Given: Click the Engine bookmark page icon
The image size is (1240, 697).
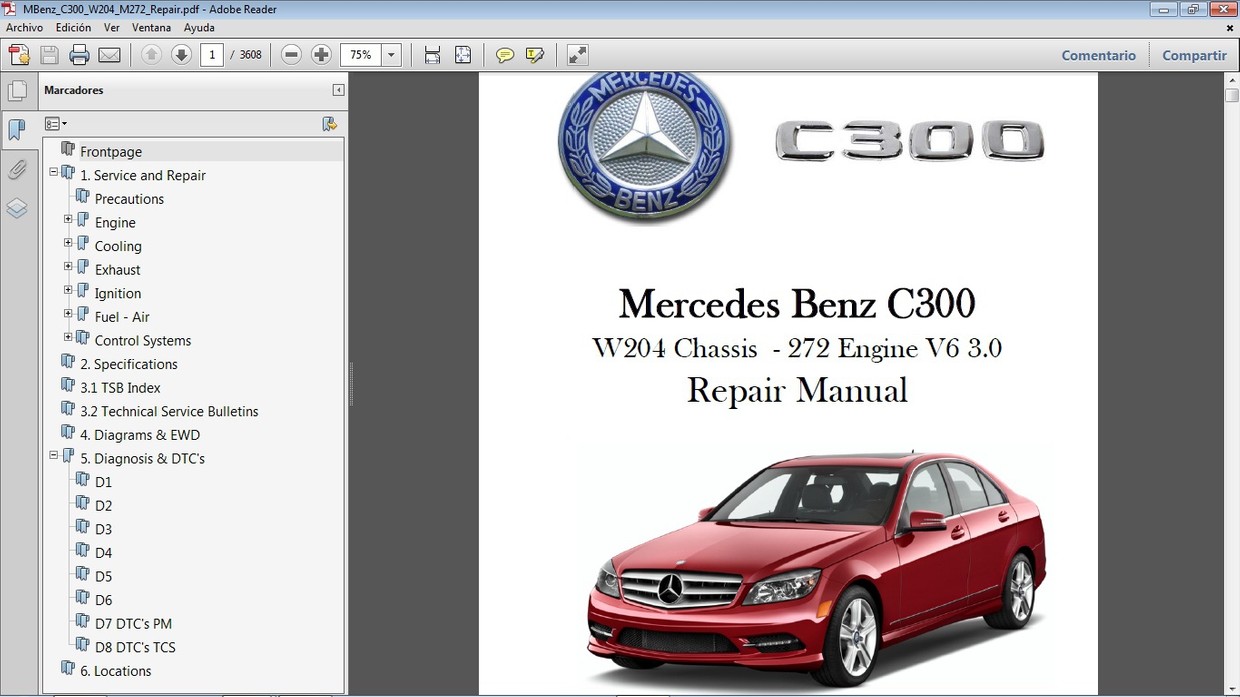Looking at the screenshot, I should 83,220.
